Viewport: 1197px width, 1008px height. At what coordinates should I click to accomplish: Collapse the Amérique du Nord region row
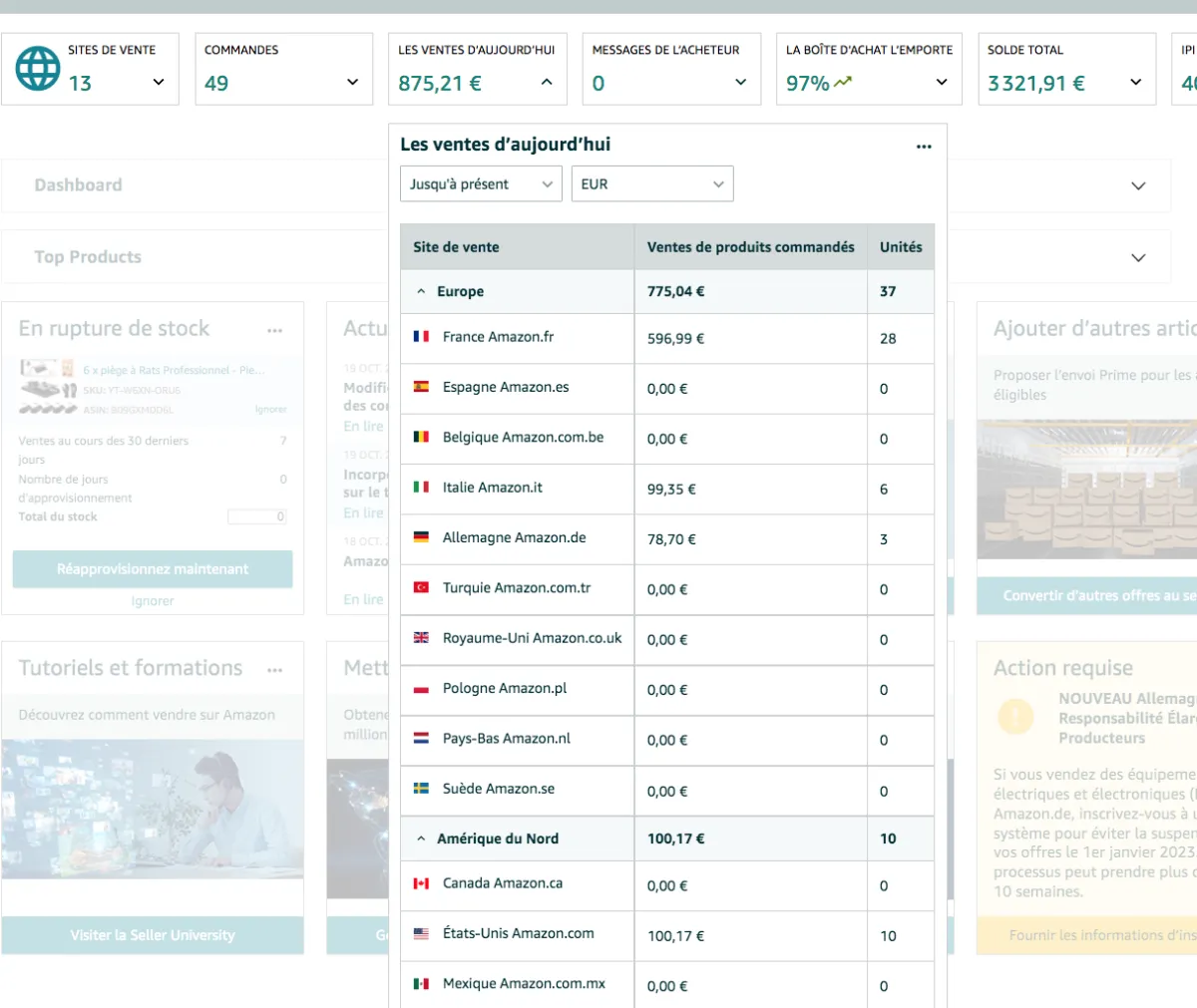[x=421, y=839]
